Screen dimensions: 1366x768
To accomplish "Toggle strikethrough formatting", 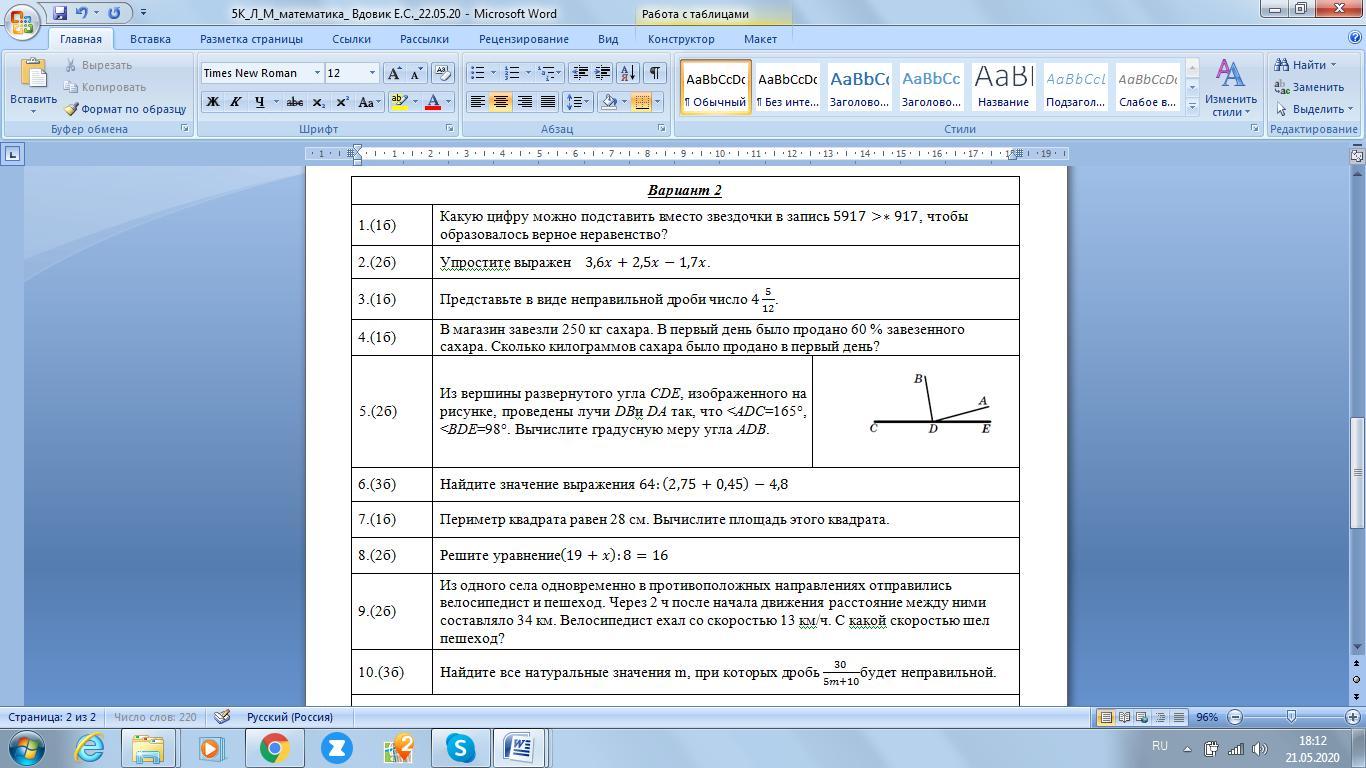I will pyautogui.click(x=294, y=102).
